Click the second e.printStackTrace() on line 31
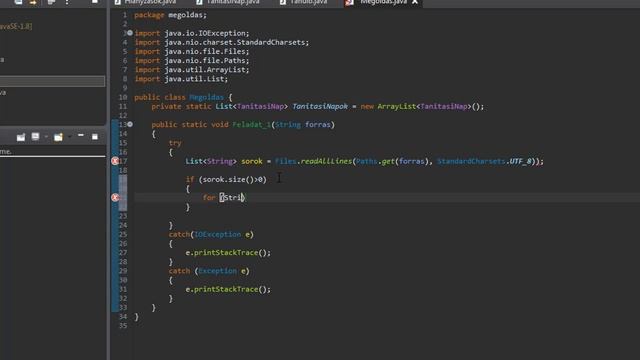The image size is (640, 360). coord(228,289)
